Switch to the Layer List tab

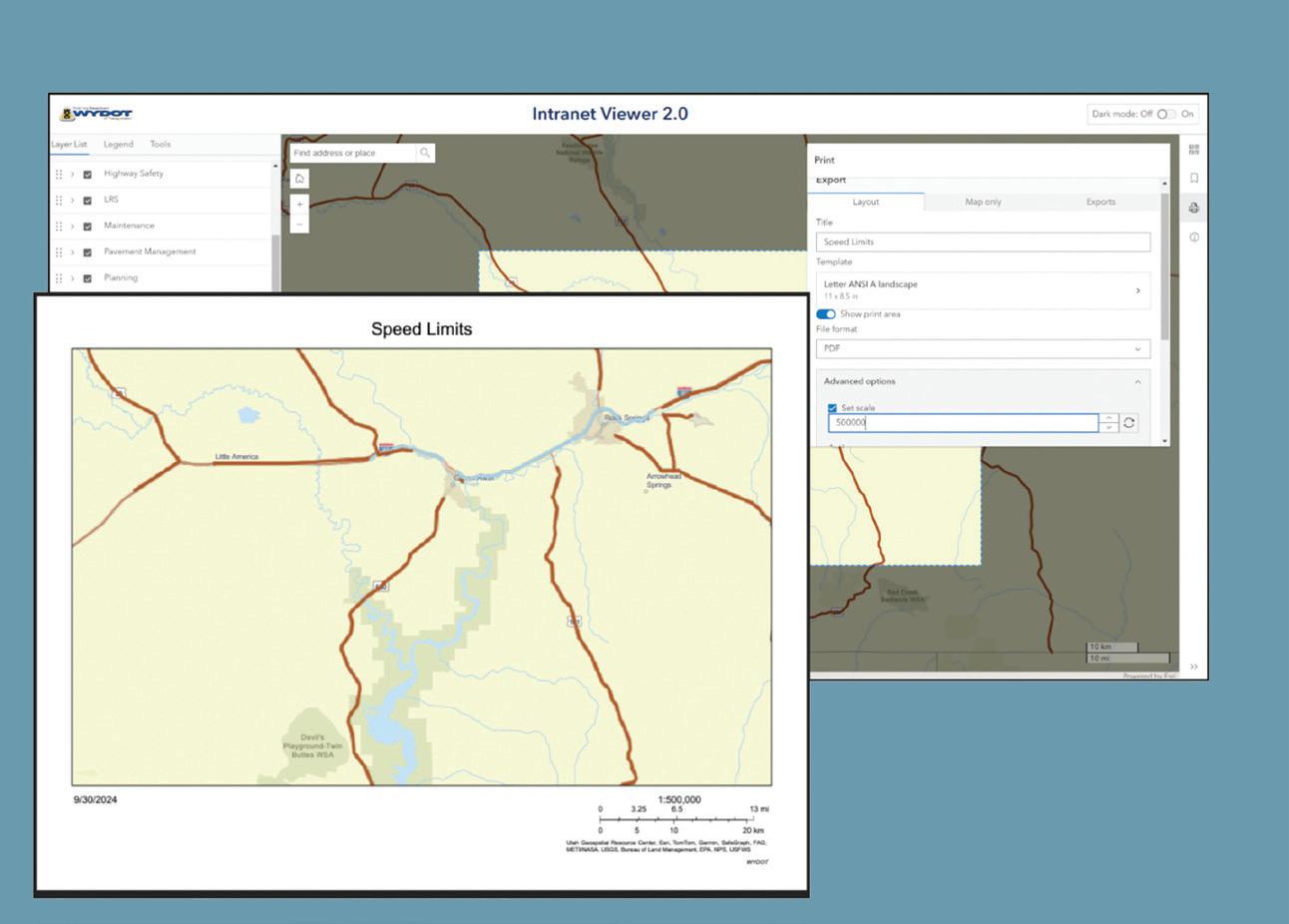[x=69, y=145]
